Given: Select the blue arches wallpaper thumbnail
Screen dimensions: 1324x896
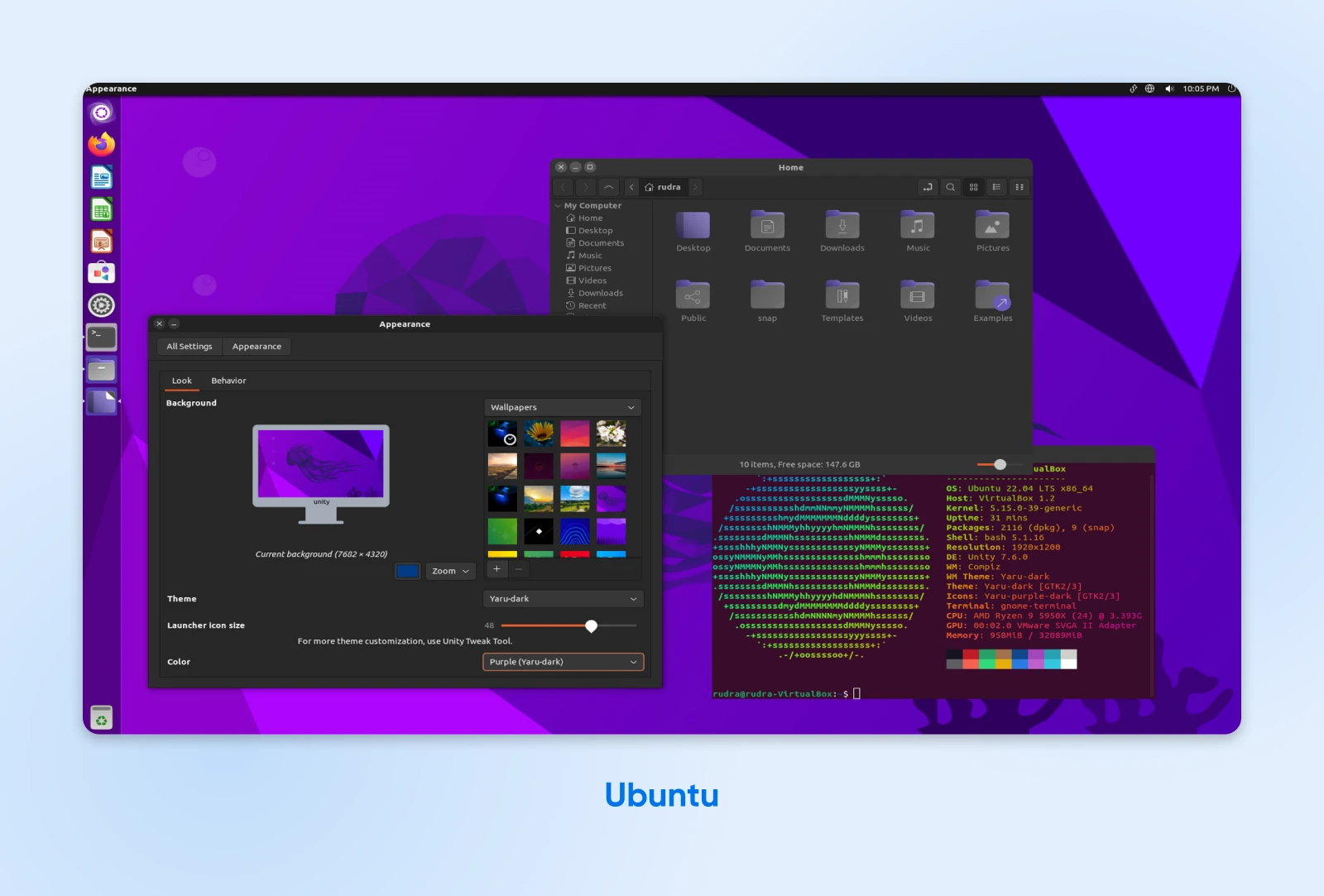Looking at the screenshot, I should [x=575, y=531].
